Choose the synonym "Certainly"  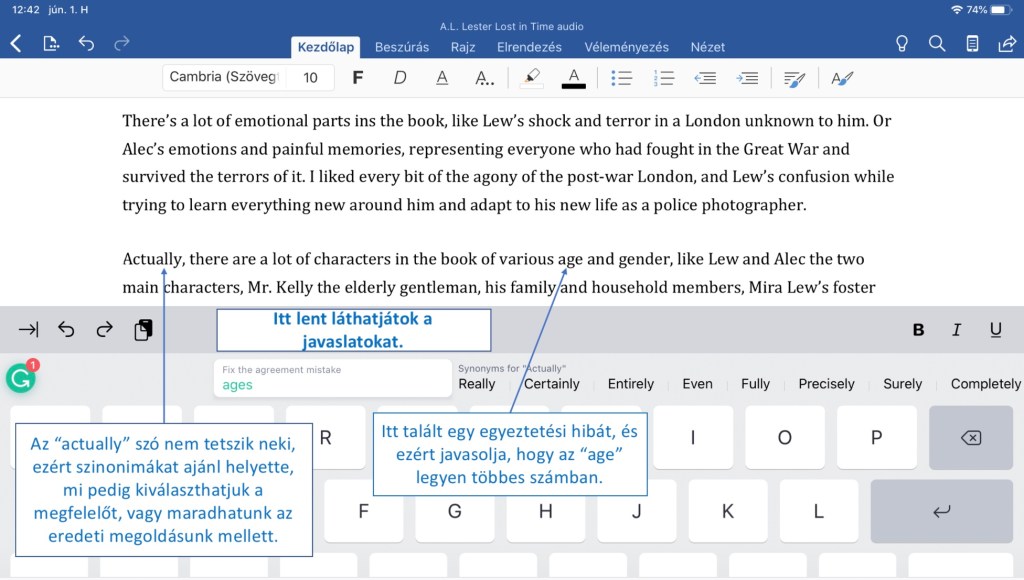(552, 384)
